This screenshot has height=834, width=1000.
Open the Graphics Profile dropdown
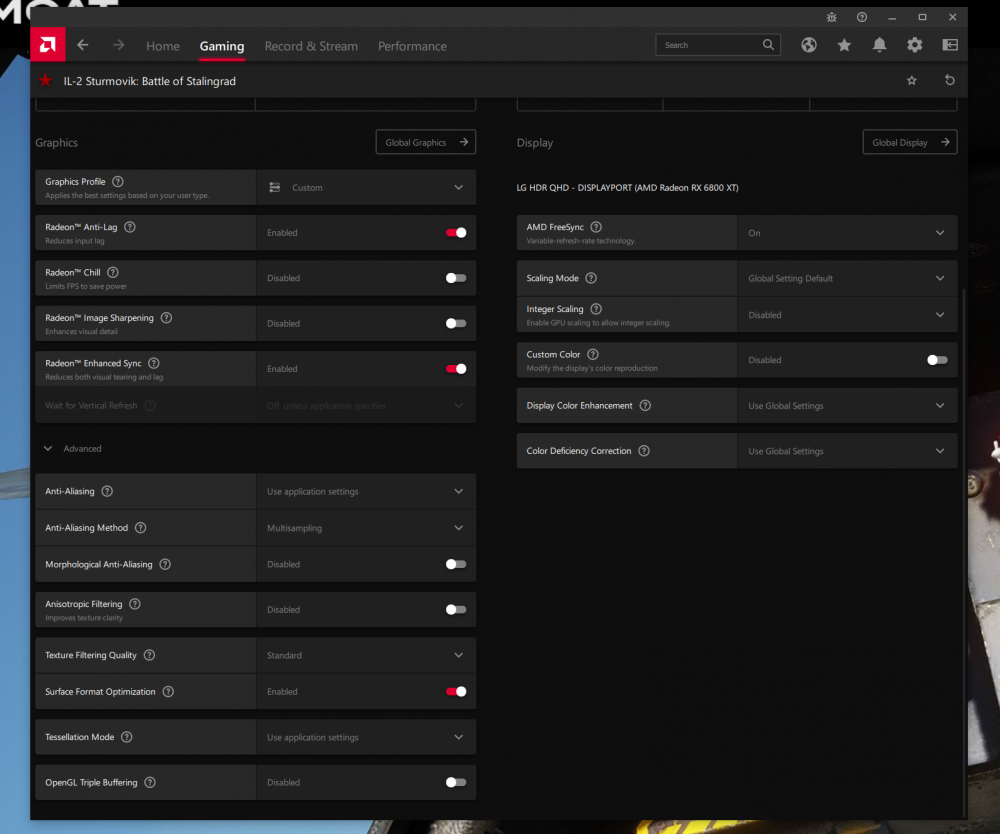pos(365,188)
